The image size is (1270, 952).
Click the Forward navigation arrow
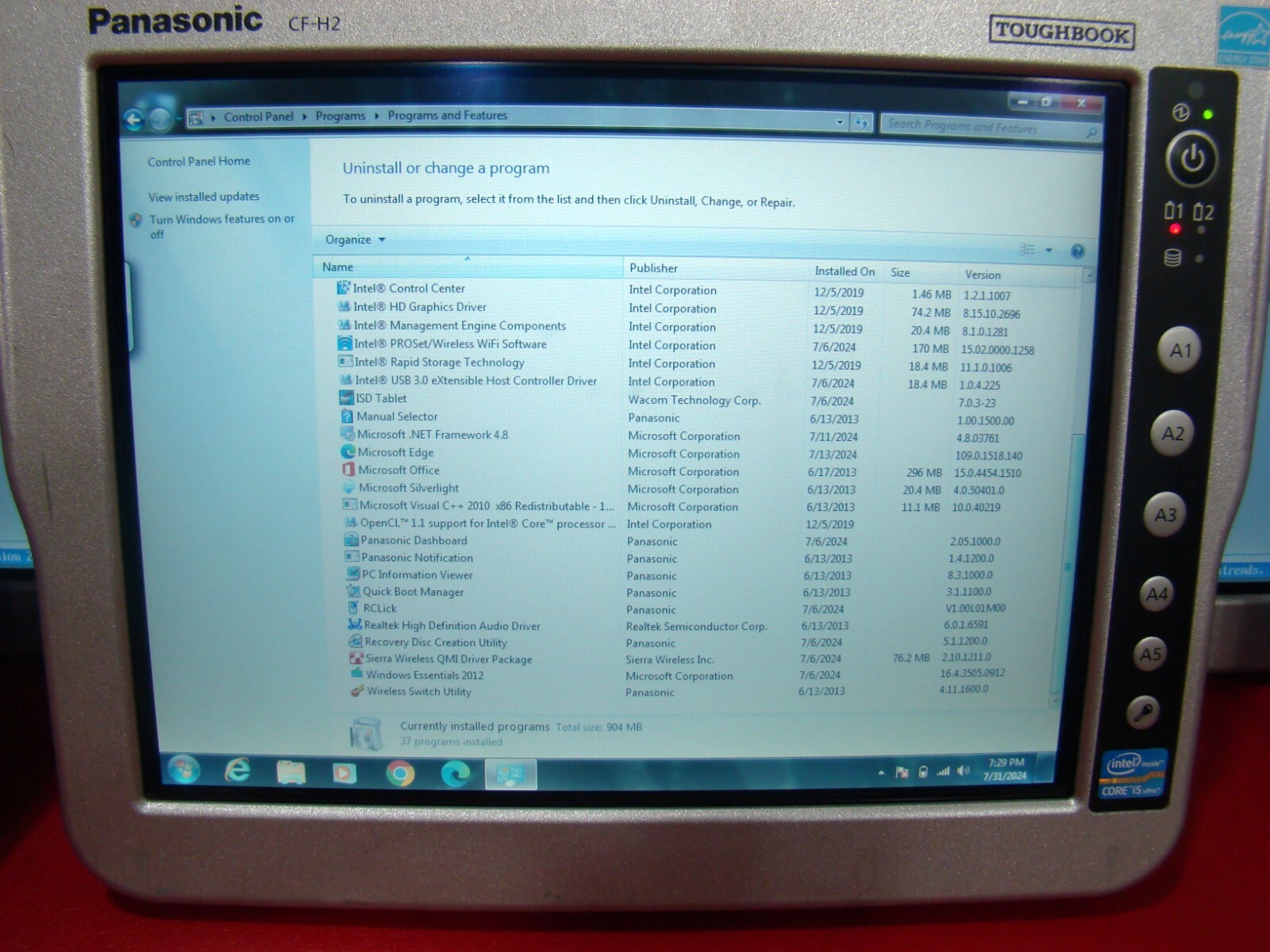tap(160, 119)
